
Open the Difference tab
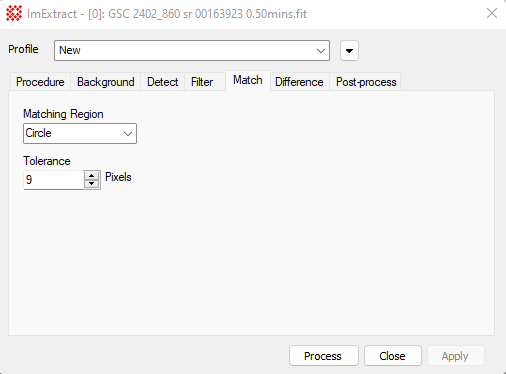click(299, 82)
